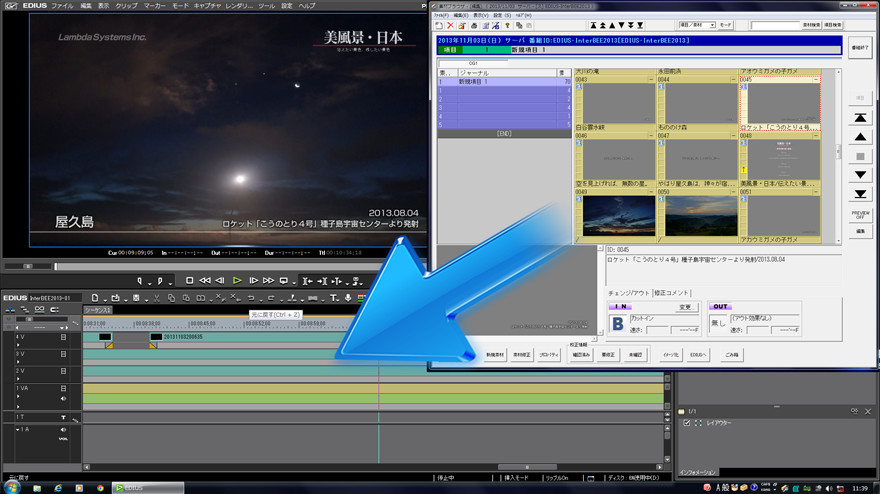Click the Stop button in EDIUS player
The image size is (880, 494).
[x=190, y=281]
